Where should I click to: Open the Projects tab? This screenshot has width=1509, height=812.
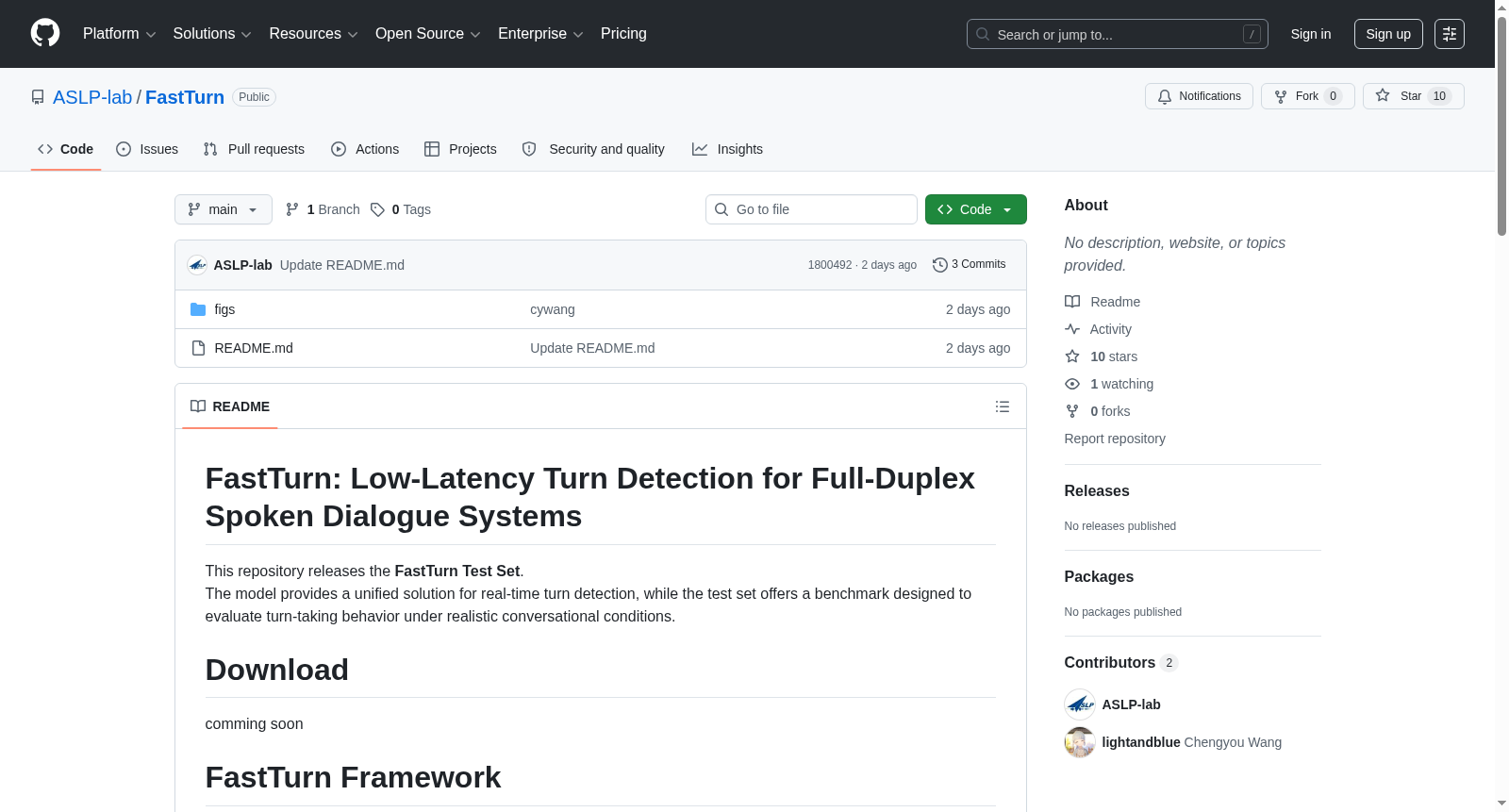(460, 149)
